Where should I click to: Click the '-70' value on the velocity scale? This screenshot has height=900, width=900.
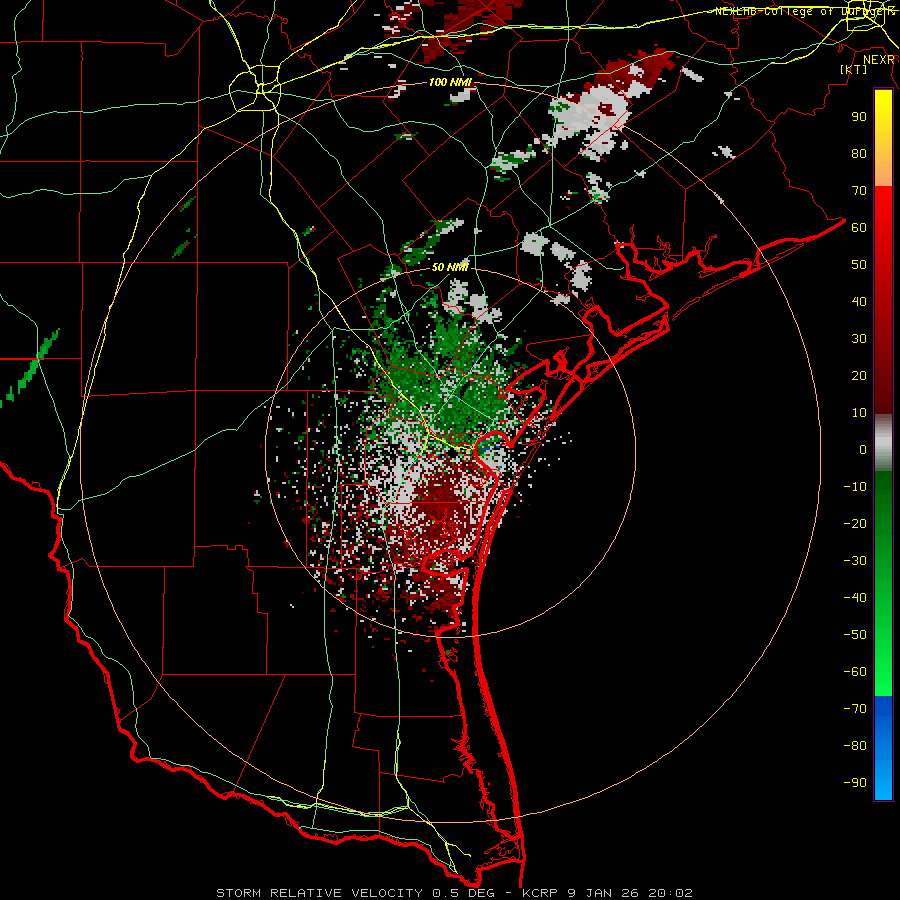(x=855, y=709)
